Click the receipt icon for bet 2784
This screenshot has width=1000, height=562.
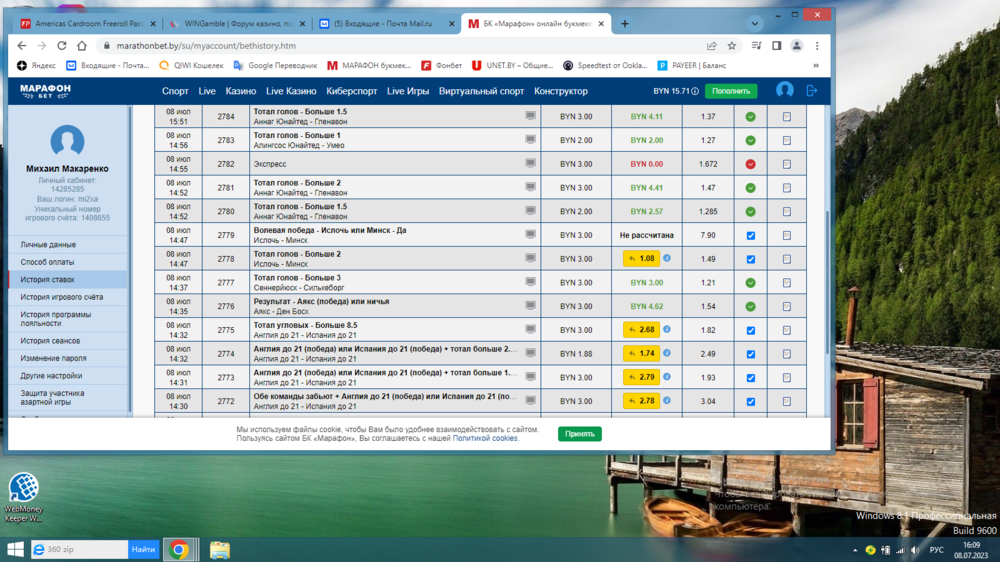[x=787, y=117]
